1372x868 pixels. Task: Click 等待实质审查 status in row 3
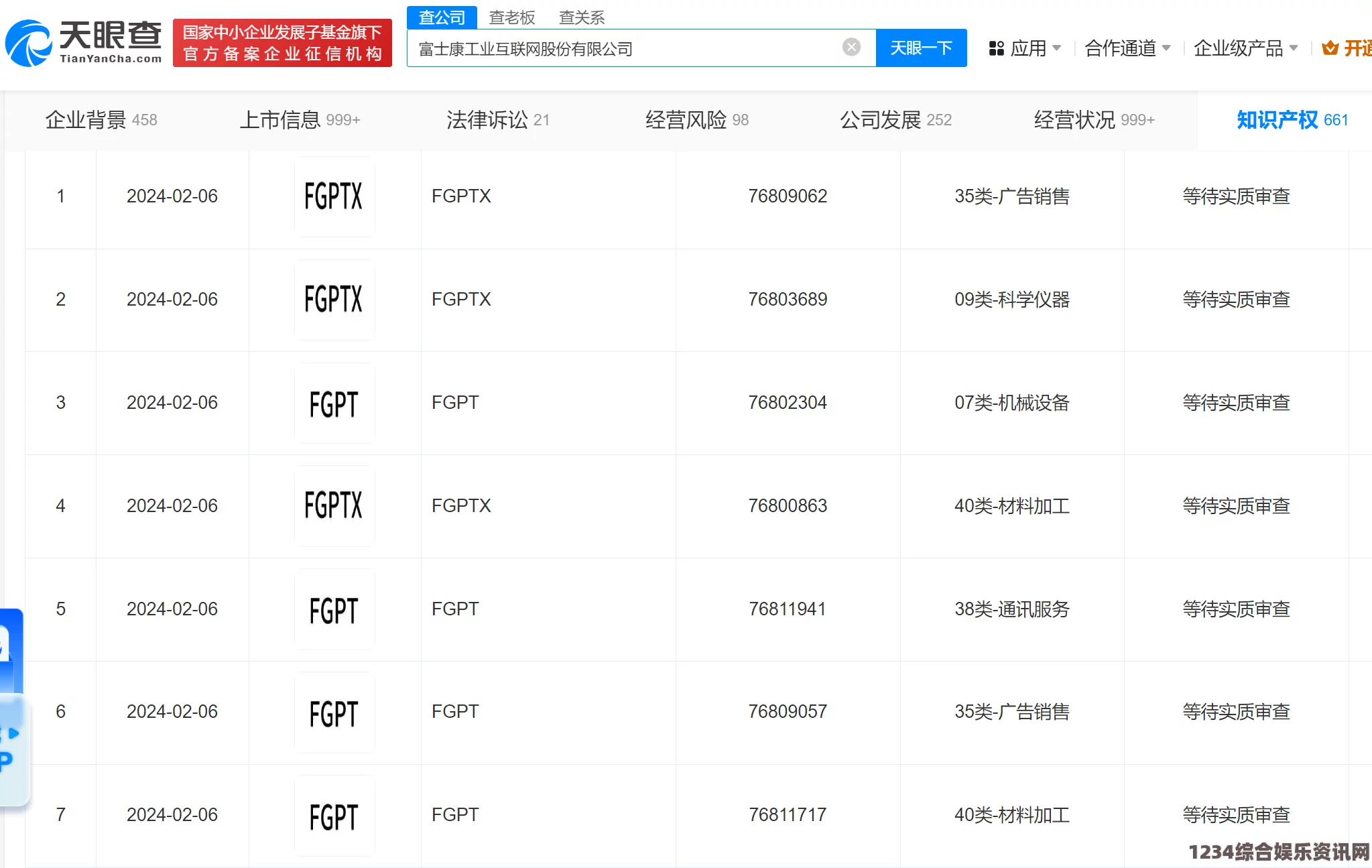point(1237,403)
